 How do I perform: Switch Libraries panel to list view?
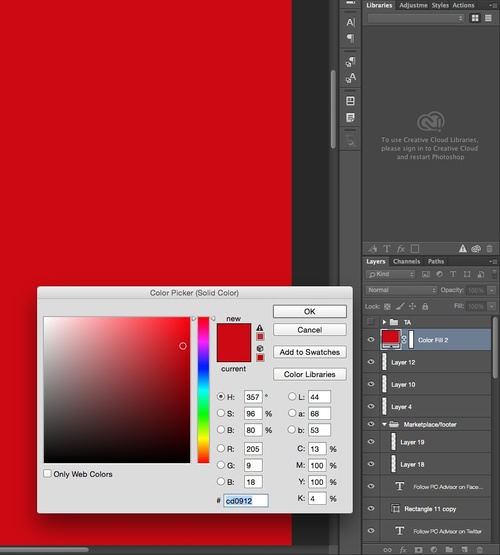[x=488, y=18]
